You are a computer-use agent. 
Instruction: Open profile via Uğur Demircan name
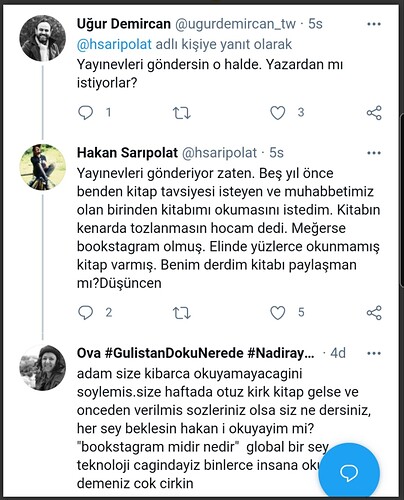click(124, 24)
